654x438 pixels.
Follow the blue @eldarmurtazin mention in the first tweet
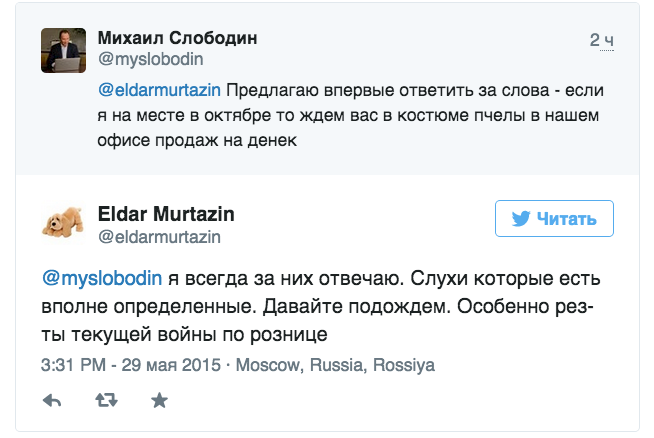tap(159, 90)
